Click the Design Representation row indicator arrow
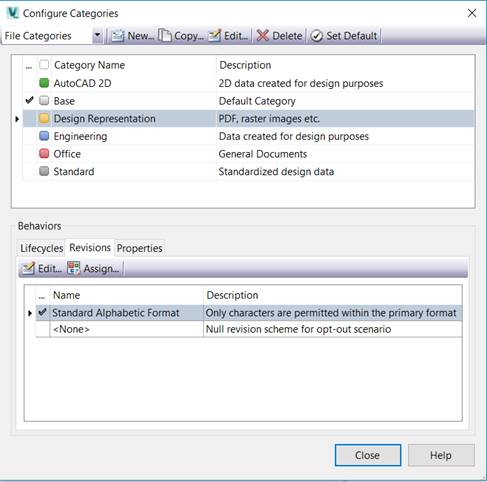The height and width of the screenshot is (482, 487). click(x=17, y=119)
